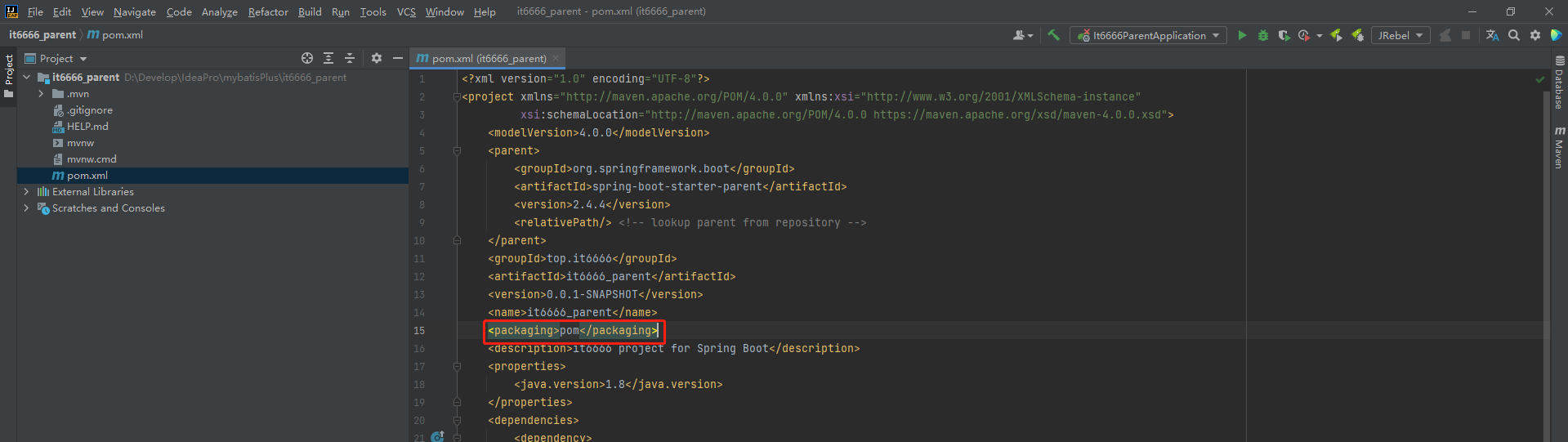The height and width of the screenshot is (442, 1568).
Task: Open the Edit menu
Action: (x=62, y=11)
